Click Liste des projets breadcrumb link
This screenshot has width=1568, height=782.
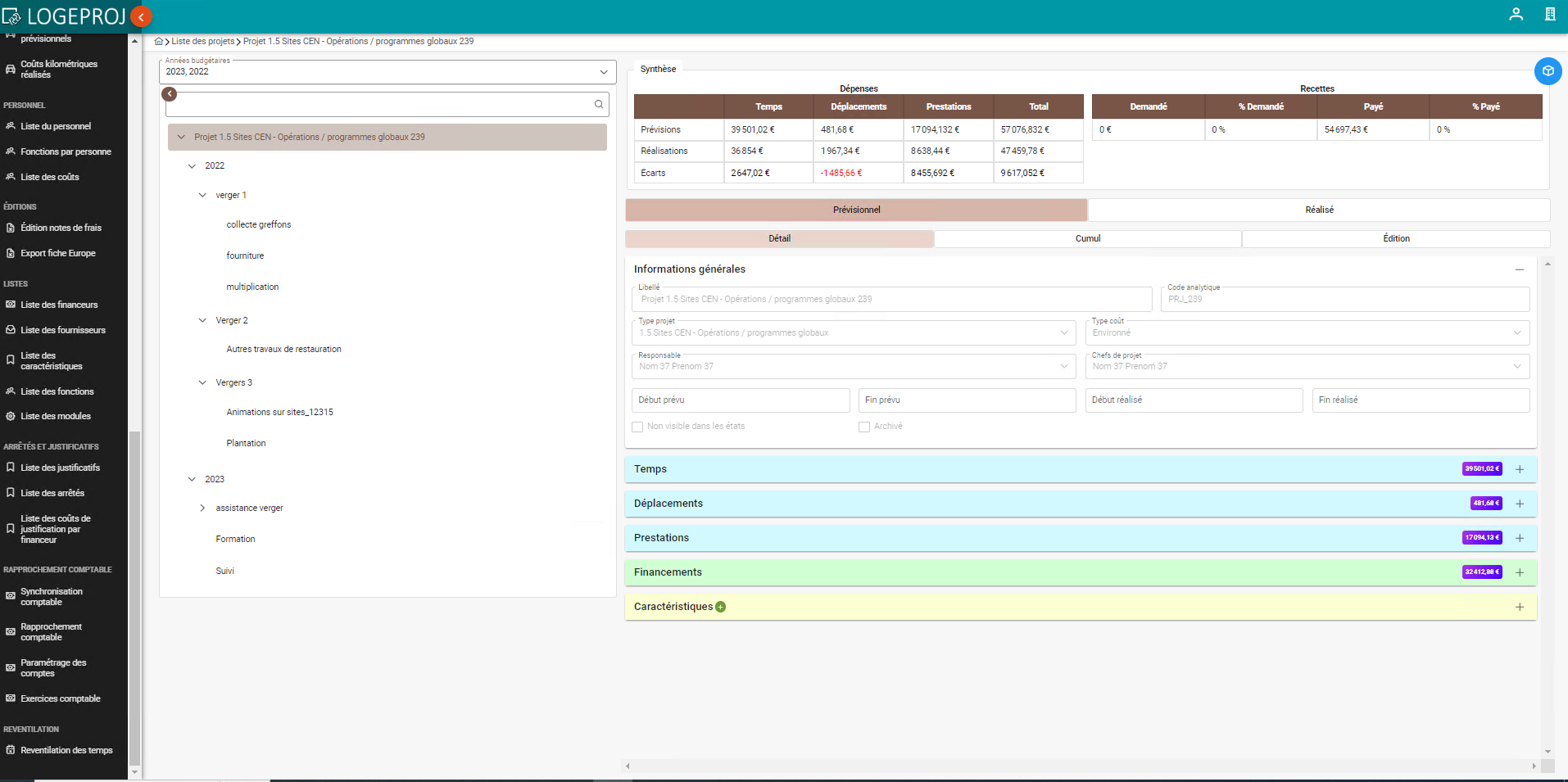(x=202, y=42)
